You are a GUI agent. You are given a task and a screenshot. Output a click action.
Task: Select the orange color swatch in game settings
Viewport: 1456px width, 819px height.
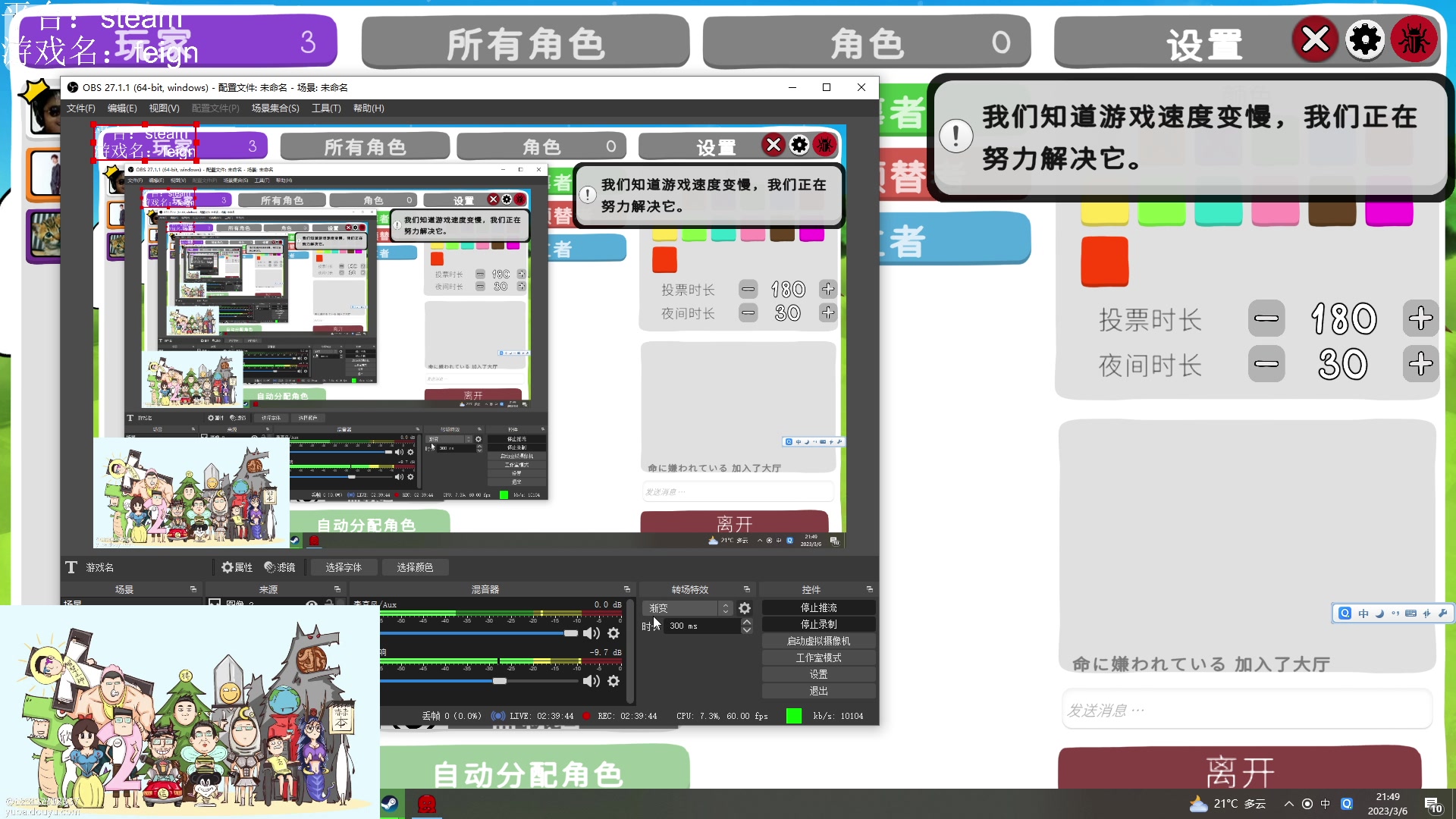click(x=1104, y=261)
